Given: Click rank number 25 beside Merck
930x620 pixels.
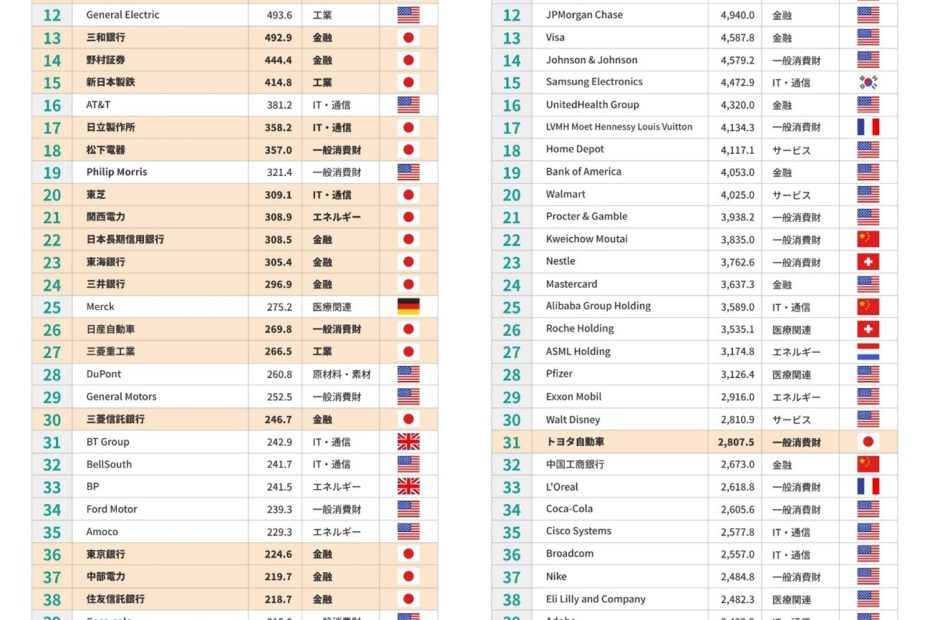Looking at the screenshot, I should click(x=52, y=307).
